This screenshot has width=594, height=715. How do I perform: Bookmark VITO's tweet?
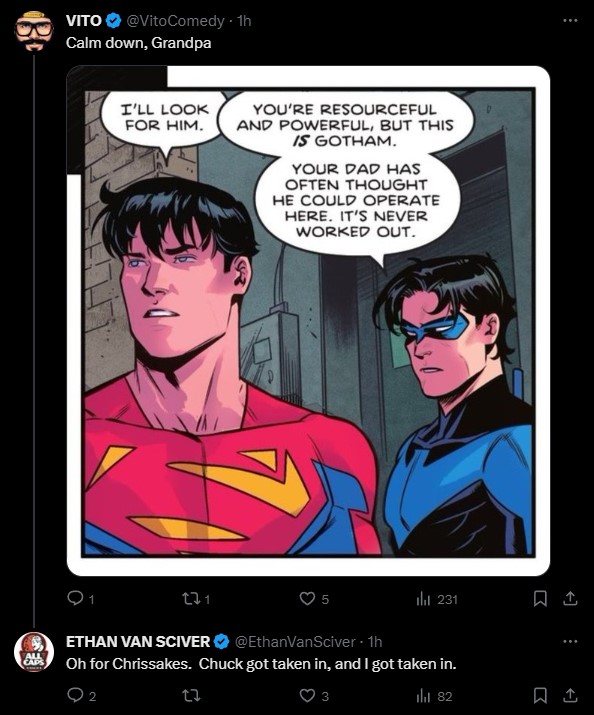tap(540, 598)
